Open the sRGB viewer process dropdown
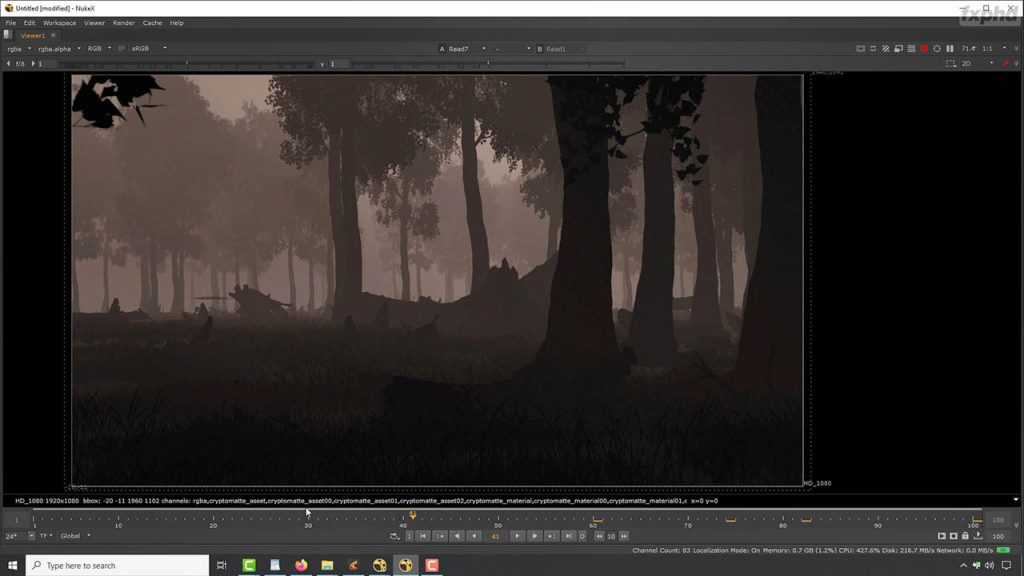This screenshot has width=1024, height=576. (149, 49)
